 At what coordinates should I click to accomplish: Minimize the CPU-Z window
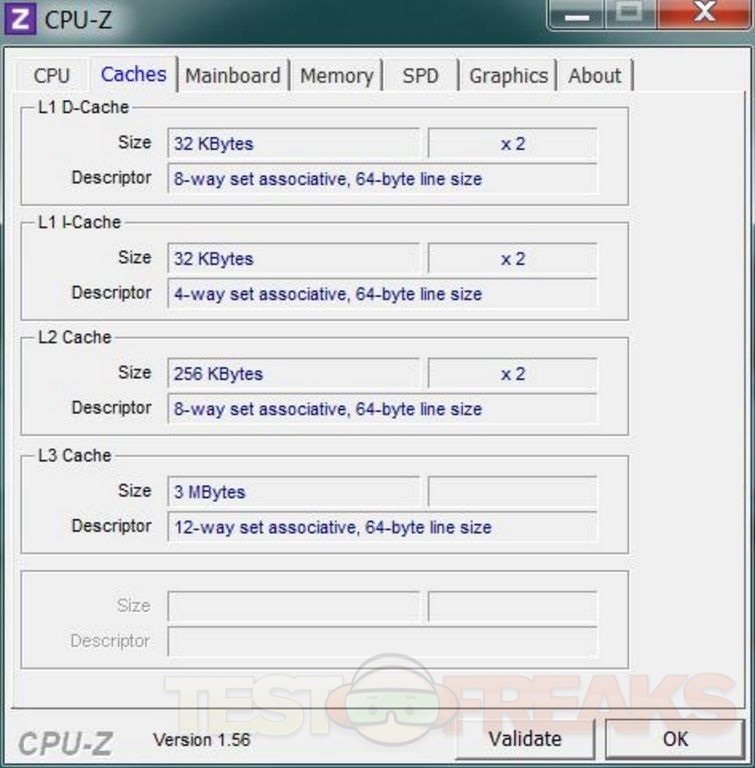tap(577, 14)
